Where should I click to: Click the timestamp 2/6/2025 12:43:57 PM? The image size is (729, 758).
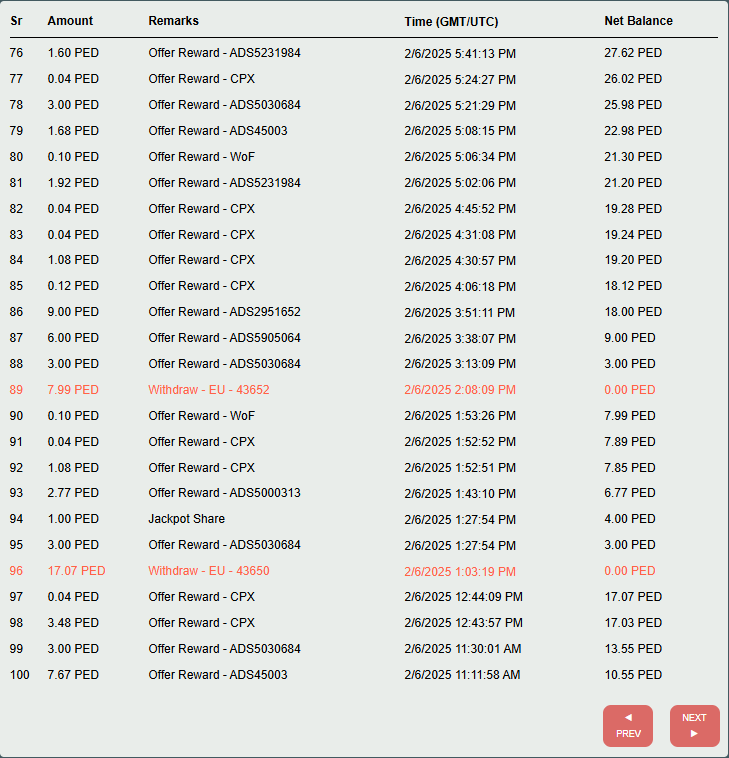(464, 623)
